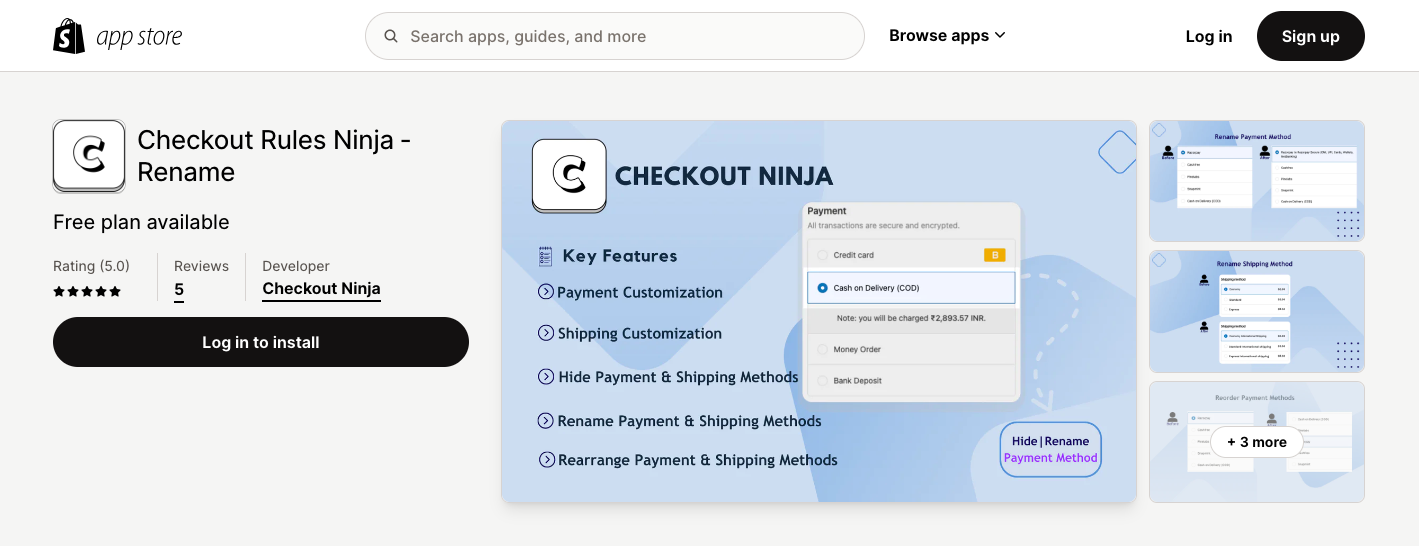1419x546 pixels.
Task: Click arrow icon beside Payment Customization
Action: tap(546, 292)
